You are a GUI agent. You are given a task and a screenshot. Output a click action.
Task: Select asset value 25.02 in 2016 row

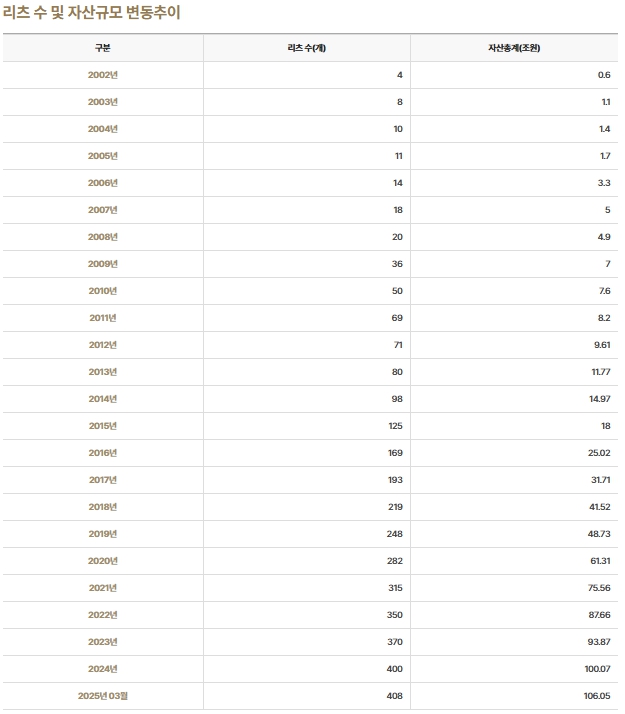tap(599, 453)
